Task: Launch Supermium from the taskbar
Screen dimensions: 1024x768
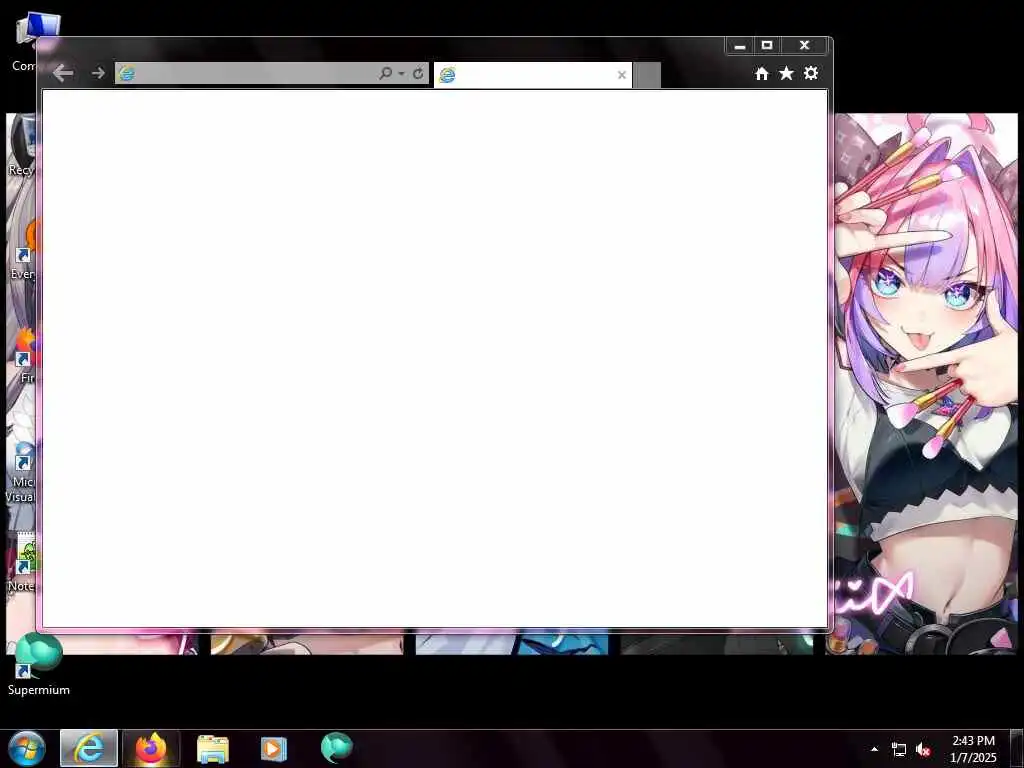Action: point(336,748)
